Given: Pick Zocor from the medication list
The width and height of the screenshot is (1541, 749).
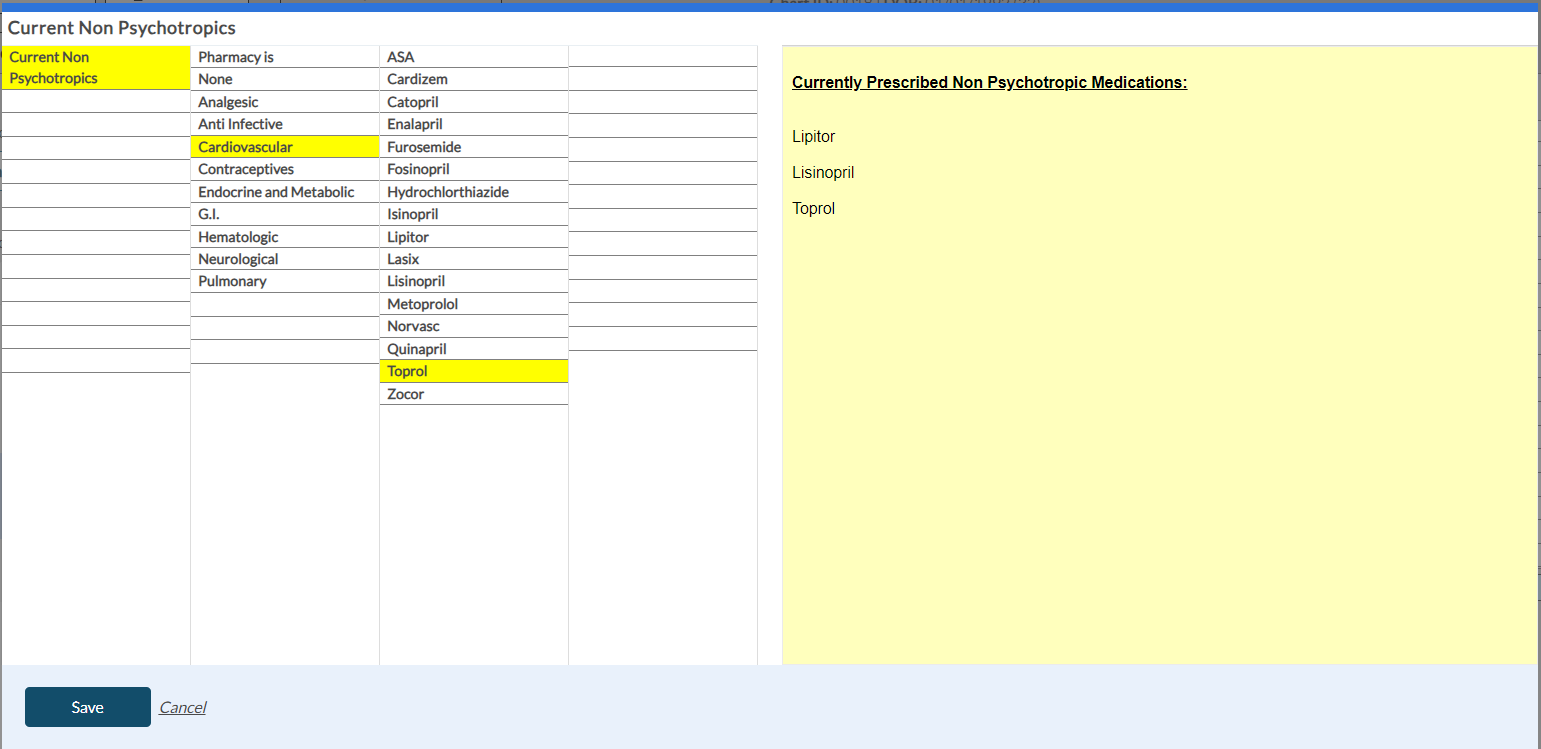Looking at the screenshot, I should pyautogui.click(x=473, y=394).
